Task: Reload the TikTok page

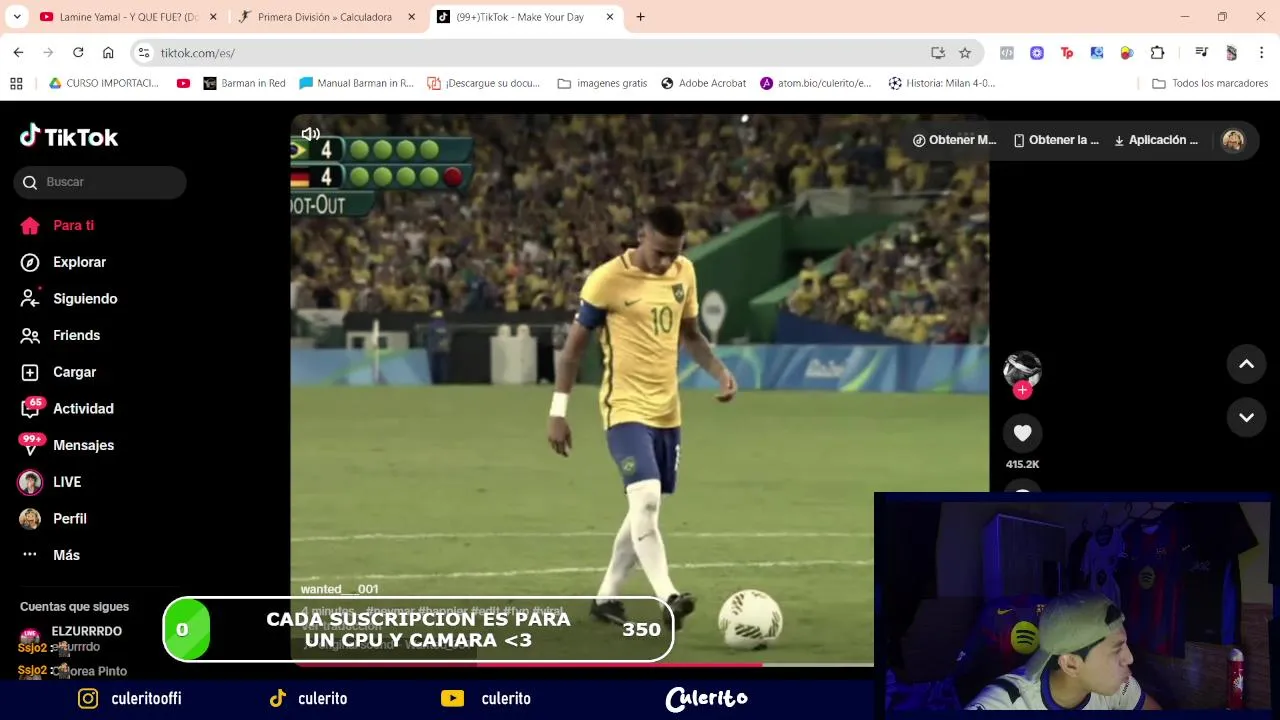Action: [x=78, y=52]
